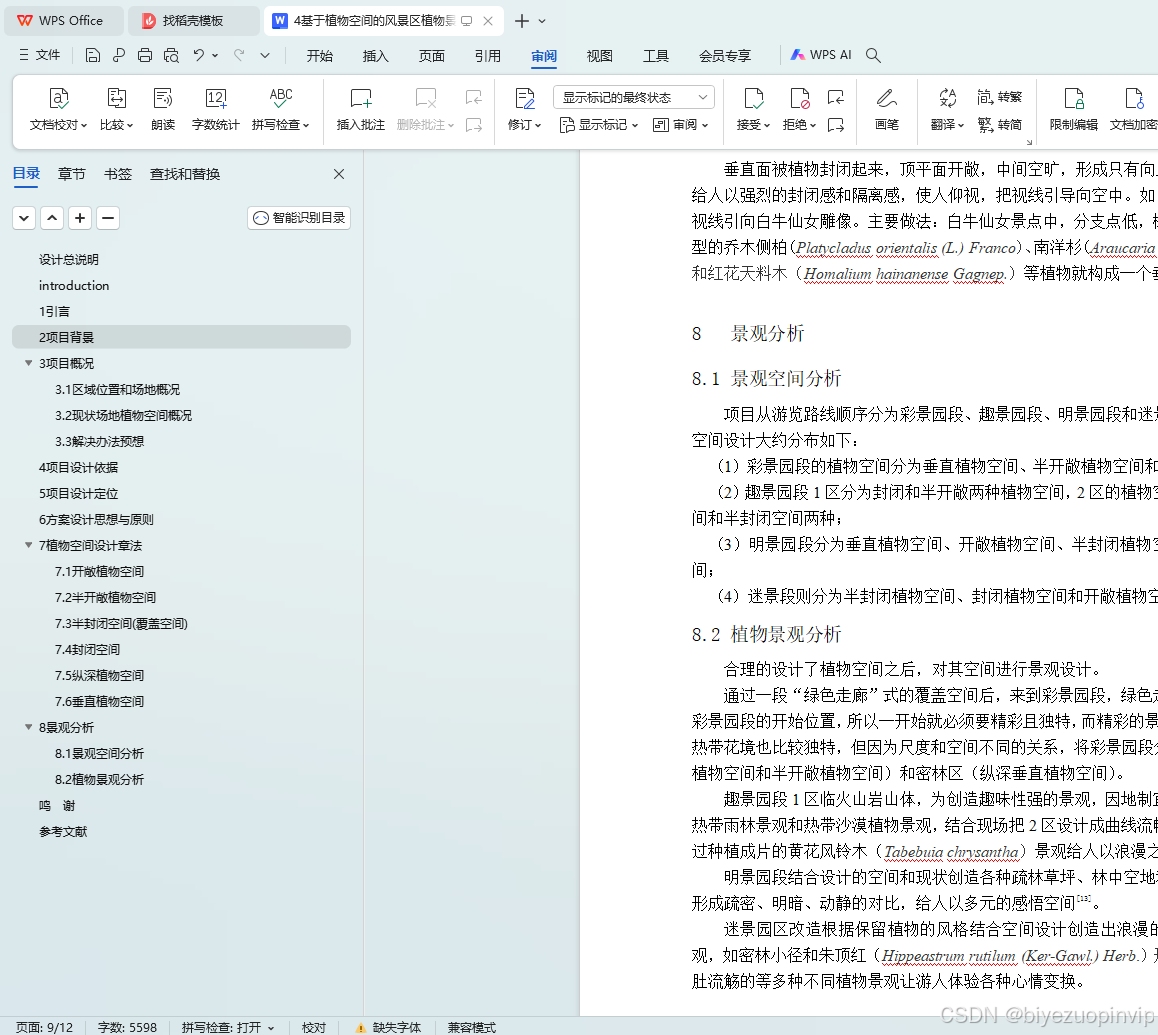Open 查找和替换 tab in navigation pane
The image size is (1158, 1035).
(185, 174)
